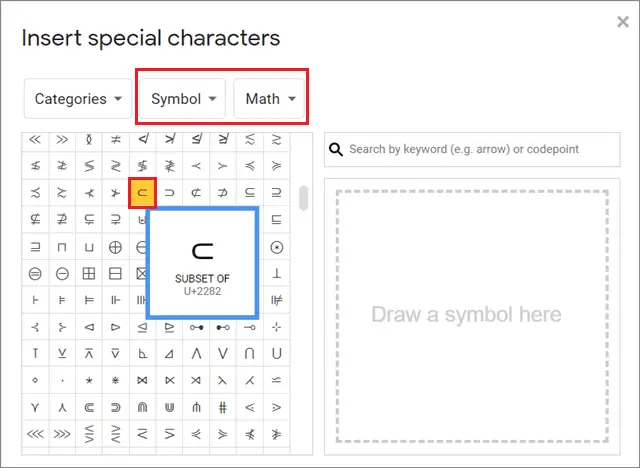The height and width of the screenshot is (468, 640).
Task: Select the highlighted subset-of symbol
Action: 142,193
